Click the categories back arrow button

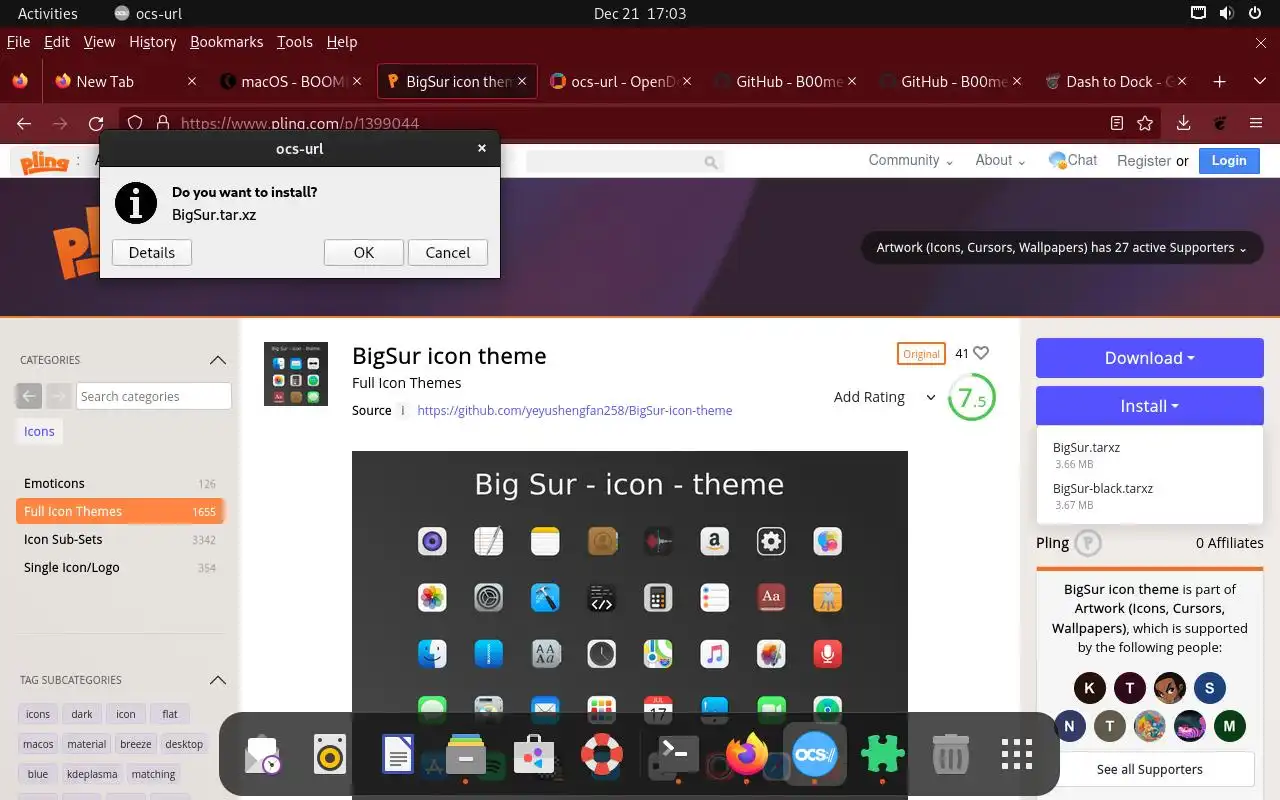(29, 396)
